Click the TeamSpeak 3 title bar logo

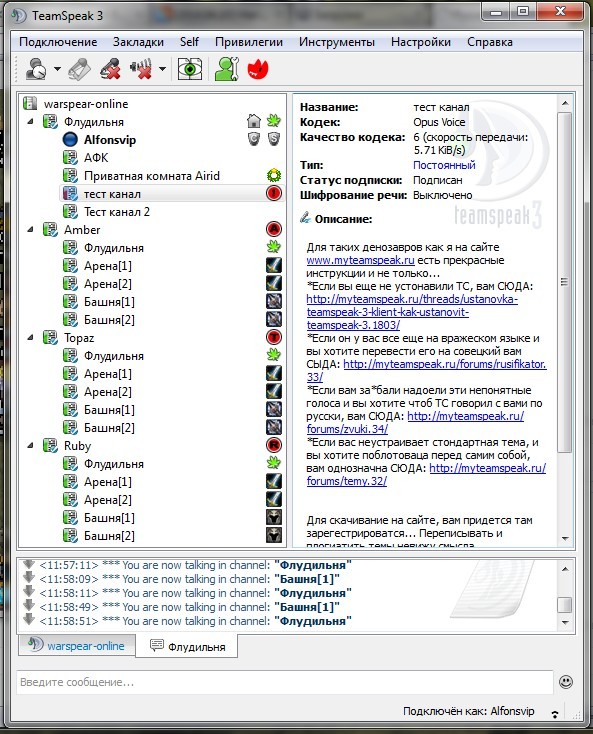tap(19, 16)
